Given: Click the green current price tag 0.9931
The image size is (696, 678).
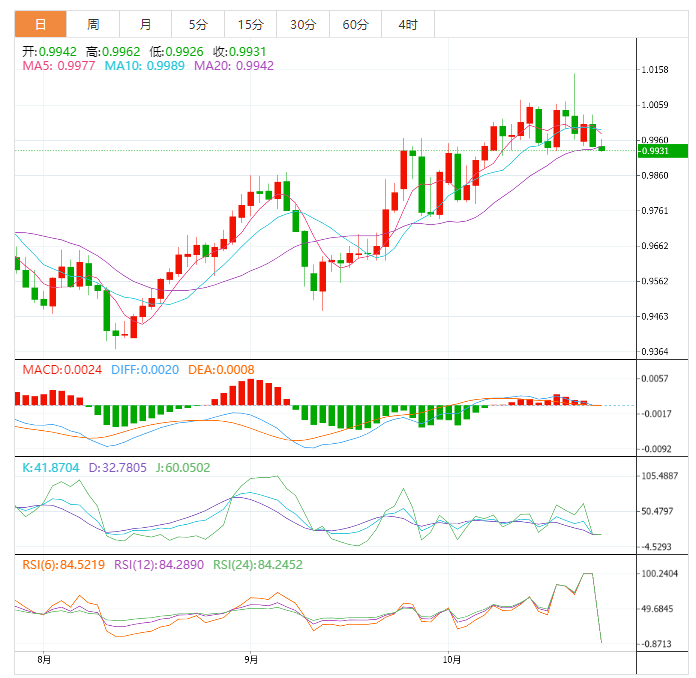Looking at the screenshot, I should (x=663, y=151).
